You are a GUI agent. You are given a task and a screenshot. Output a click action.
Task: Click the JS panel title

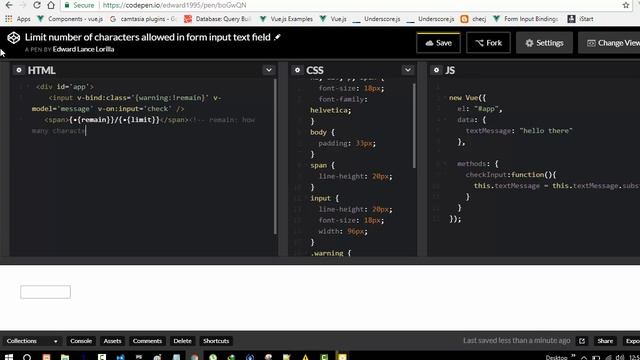(450, 70)
